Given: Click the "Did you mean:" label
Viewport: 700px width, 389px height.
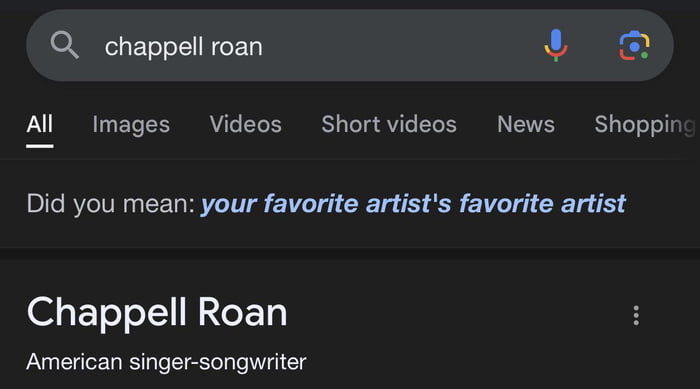Looking at the screenshot, I should pyautogui.click(x=111, y=204).
